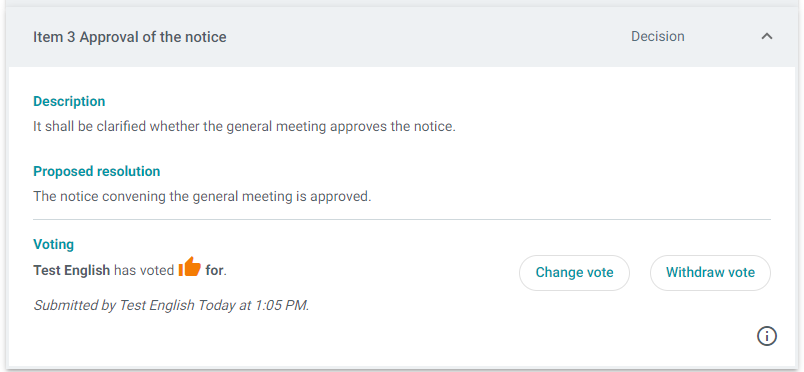Click the orange thumbs-up vote icon
804x372 pixels.
pyautogui.click(x=190, y=267)
